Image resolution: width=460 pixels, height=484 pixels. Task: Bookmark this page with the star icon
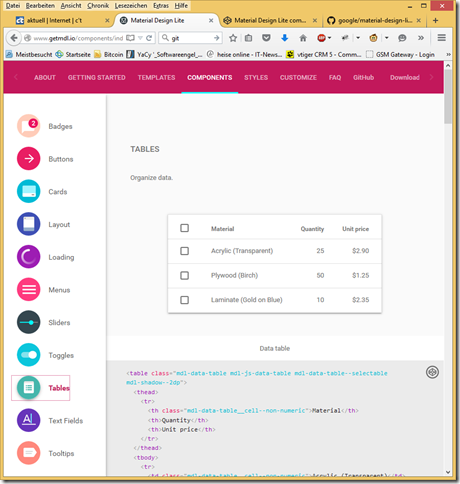pyautogui.click(x=233, y=38)
